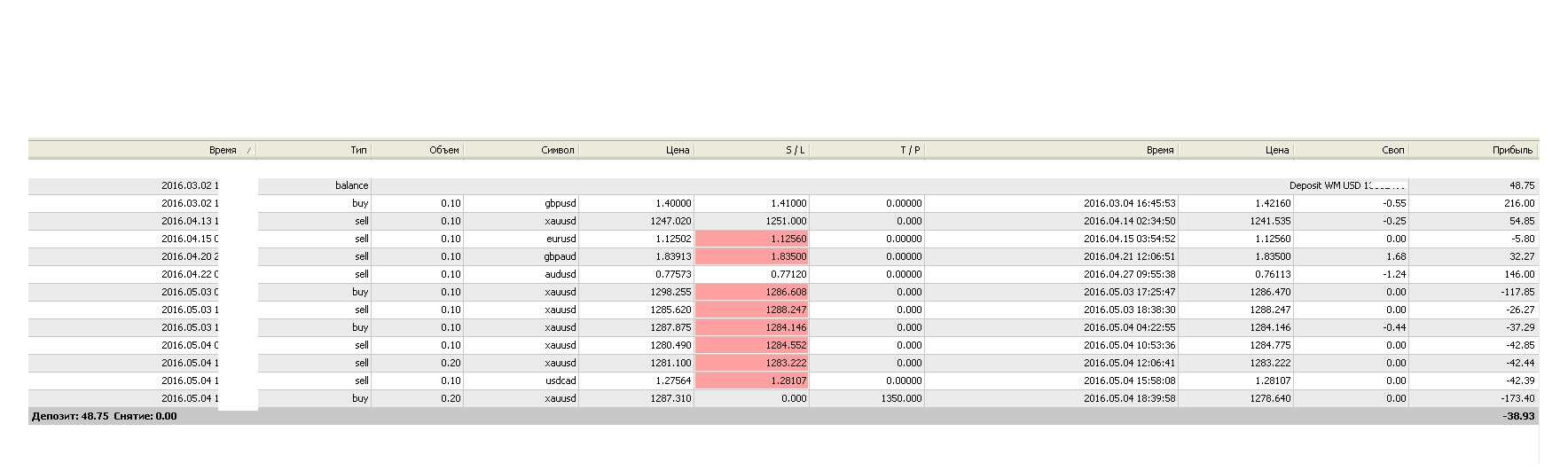The height and width of the screenshot is (471, 1568).
Task: Click the profit value 216.00
Action: click(1520, 203)
